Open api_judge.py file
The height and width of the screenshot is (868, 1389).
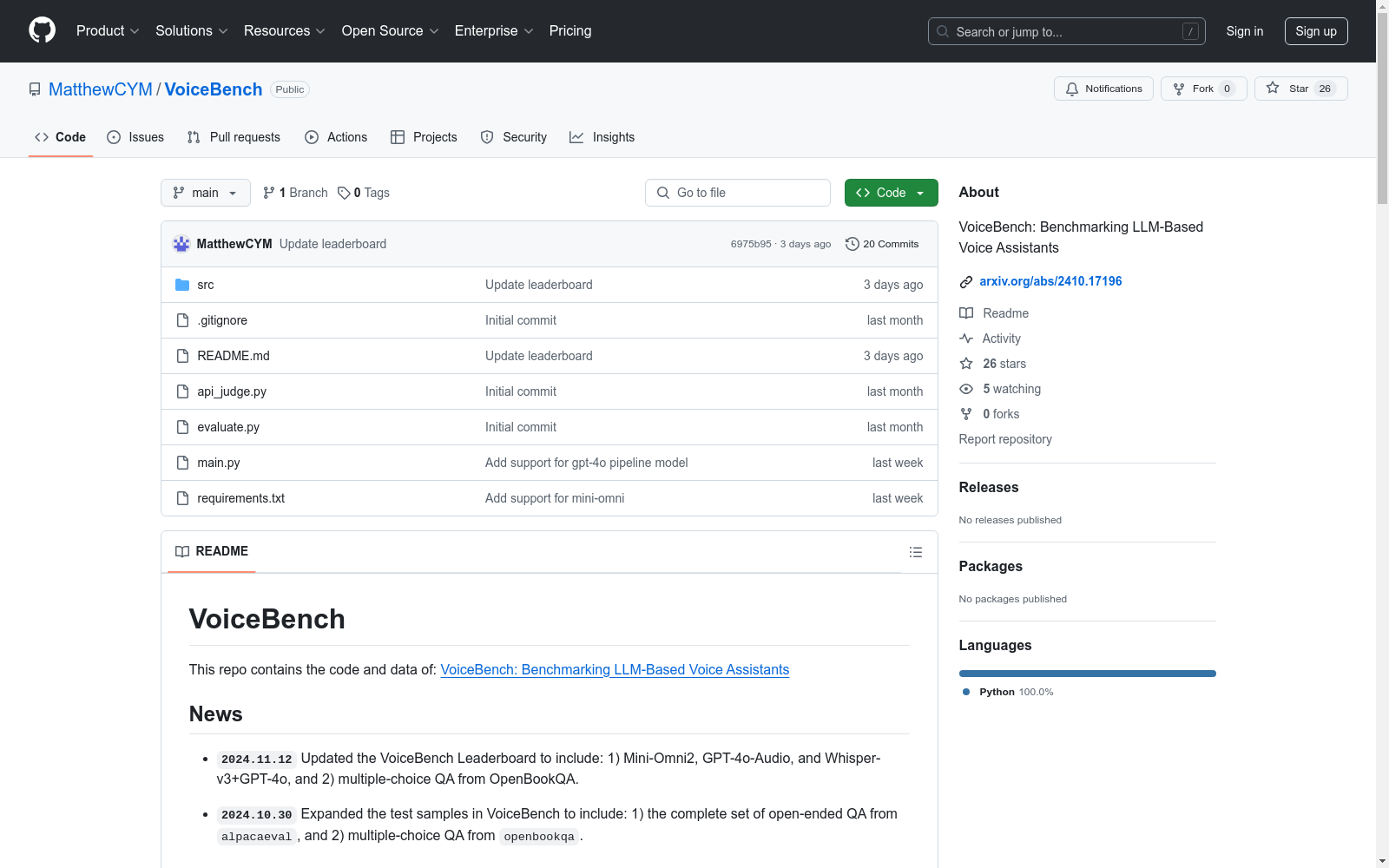tap(232, 391)
